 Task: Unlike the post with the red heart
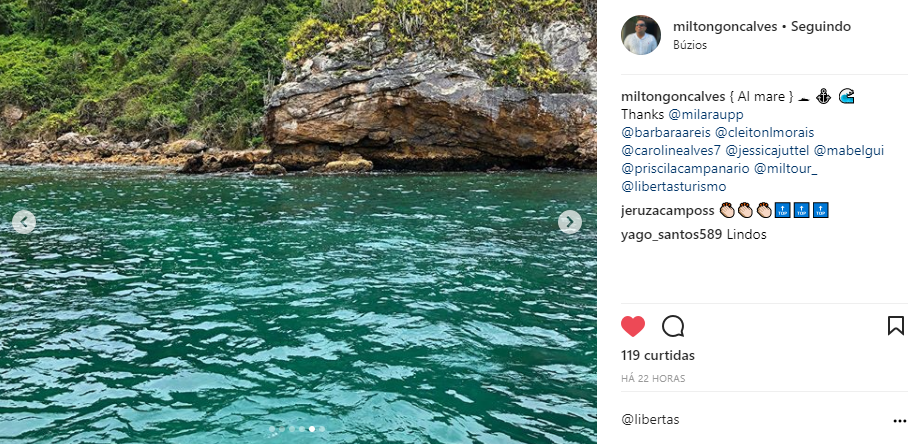tap(633, 326)
